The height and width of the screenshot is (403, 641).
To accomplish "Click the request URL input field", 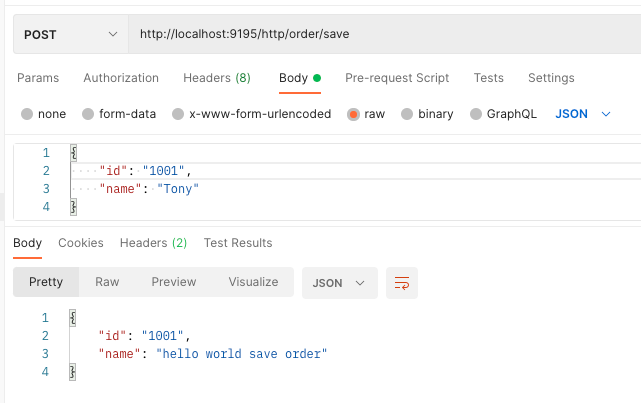I will coord(380,34).
